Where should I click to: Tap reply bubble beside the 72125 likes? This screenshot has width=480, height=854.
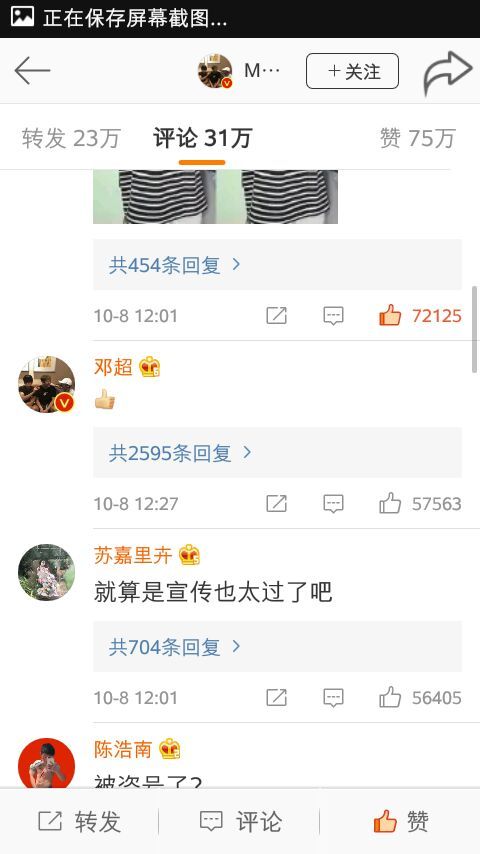(x=333, y=316)
